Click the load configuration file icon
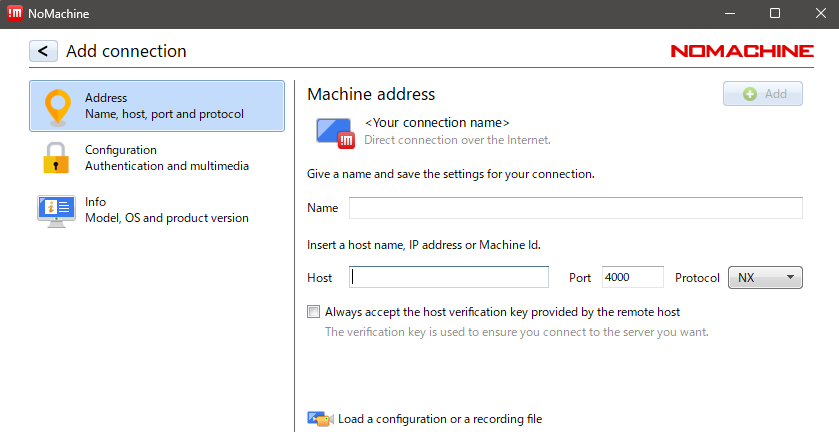This screenshot has height=434, width=839. click(319, 419)
